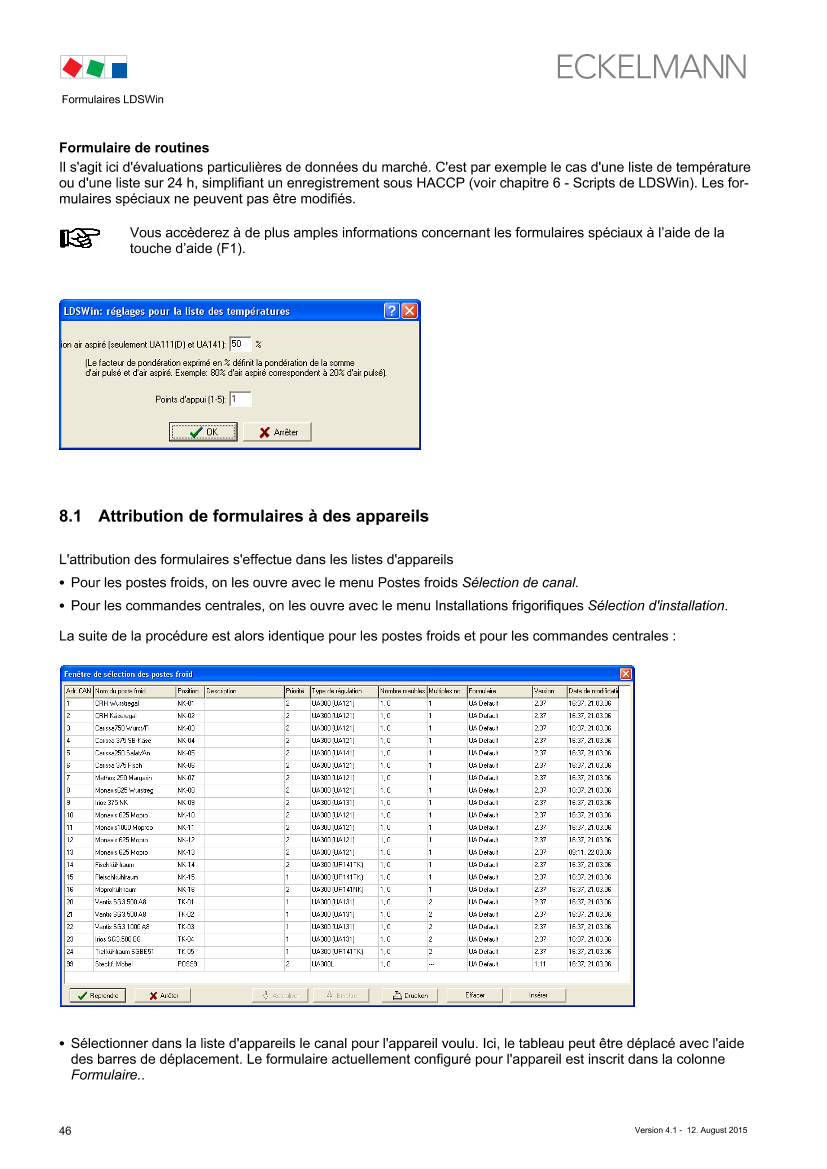Image resolution: width=827 pixels, height=1169 pixels.
Task: Click the Type de régulation column header
Action: (343, 691)
